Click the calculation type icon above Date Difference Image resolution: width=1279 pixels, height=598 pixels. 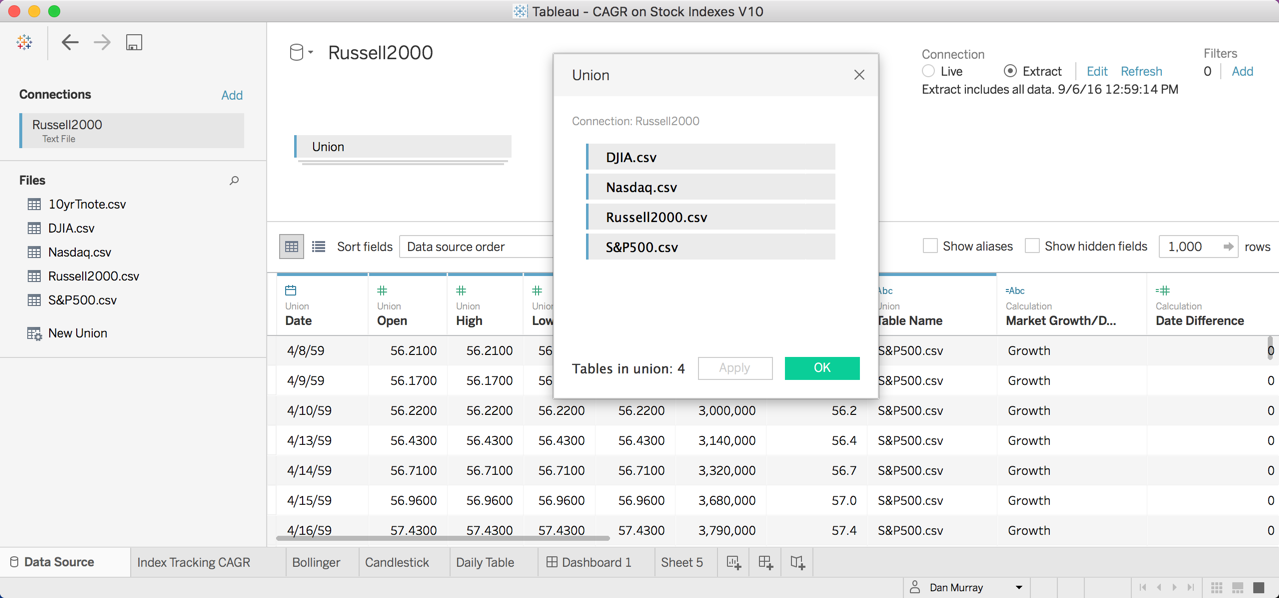coord(1163,291)
